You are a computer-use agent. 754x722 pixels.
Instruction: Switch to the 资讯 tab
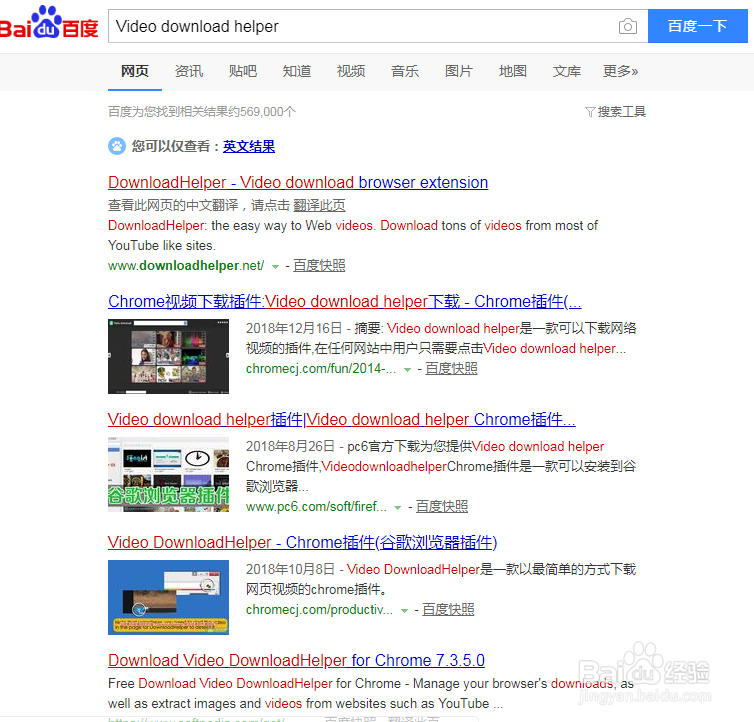[x=188, y=71]
